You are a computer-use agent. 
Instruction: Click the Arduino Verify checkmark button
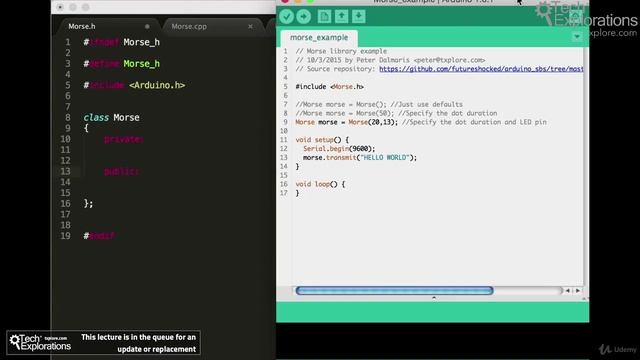[287, 16]
